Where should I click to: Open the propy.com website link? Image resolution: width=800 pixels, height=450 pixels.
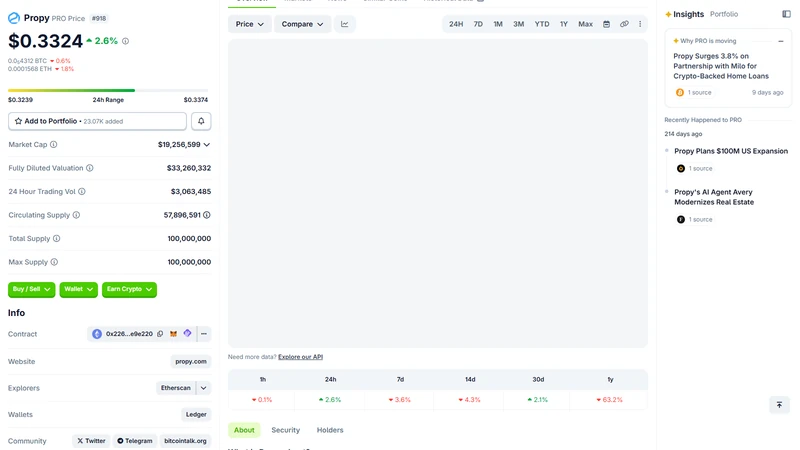coord(191,361)
